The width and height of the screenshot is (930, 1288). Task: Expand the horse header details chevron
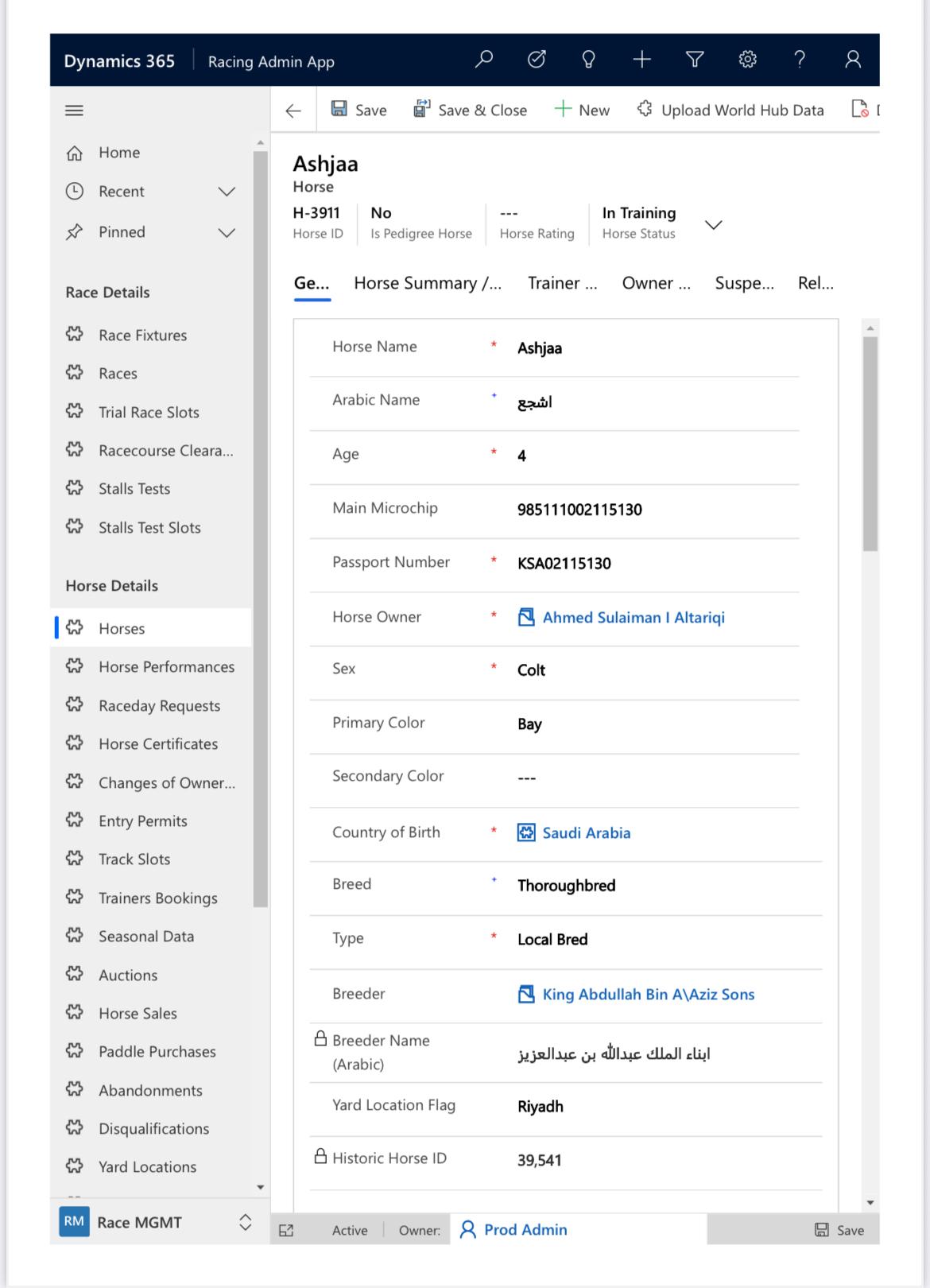coord(713,225)
